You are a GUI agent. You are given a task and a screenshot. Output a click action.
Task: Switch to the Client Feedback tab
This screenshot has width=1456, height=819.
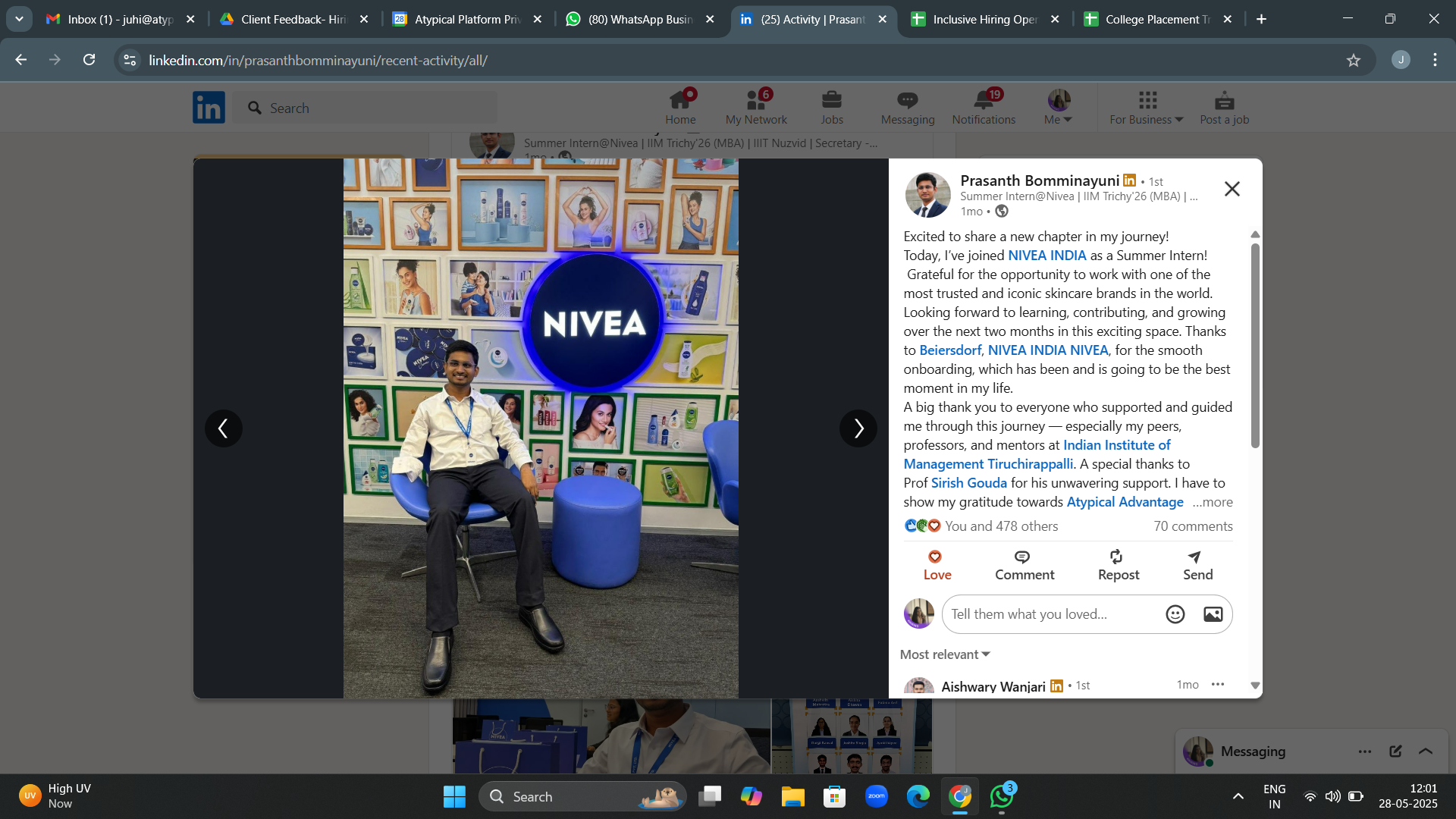(x=293, y=20)
